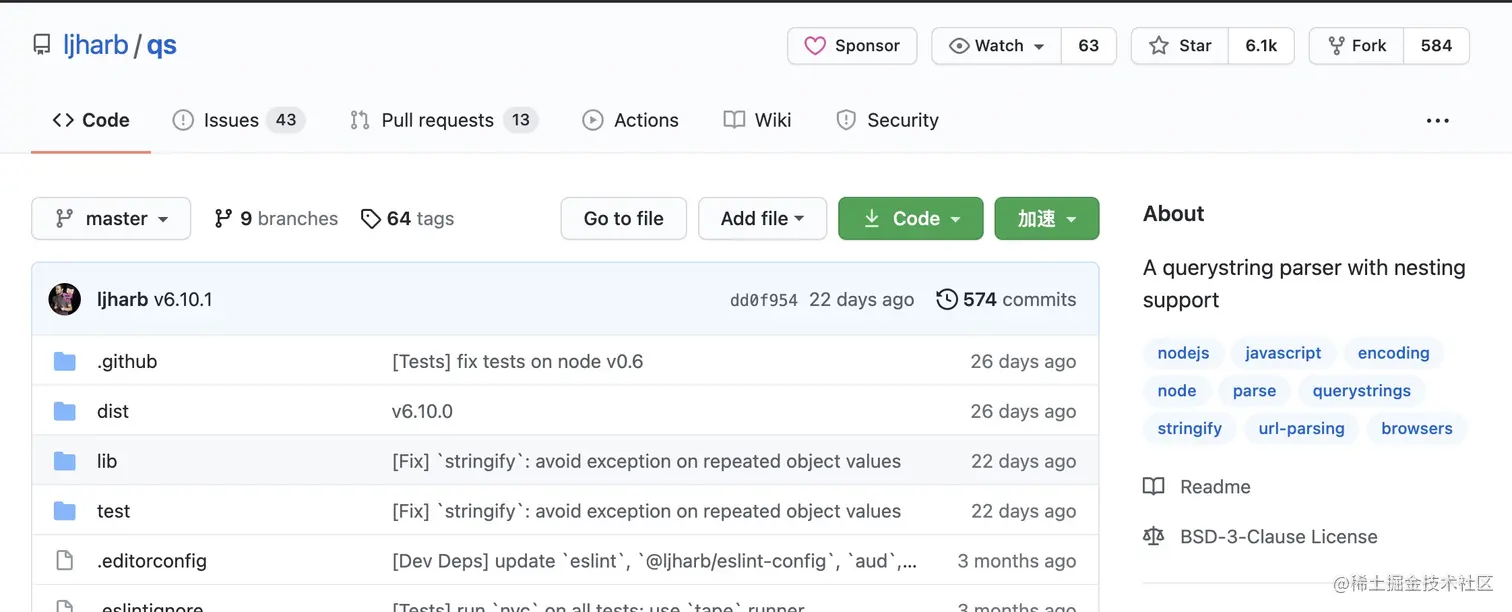1512x612 pixels.
Task: Expand the repository options ellipsis menu
Action: point(1437,120)
